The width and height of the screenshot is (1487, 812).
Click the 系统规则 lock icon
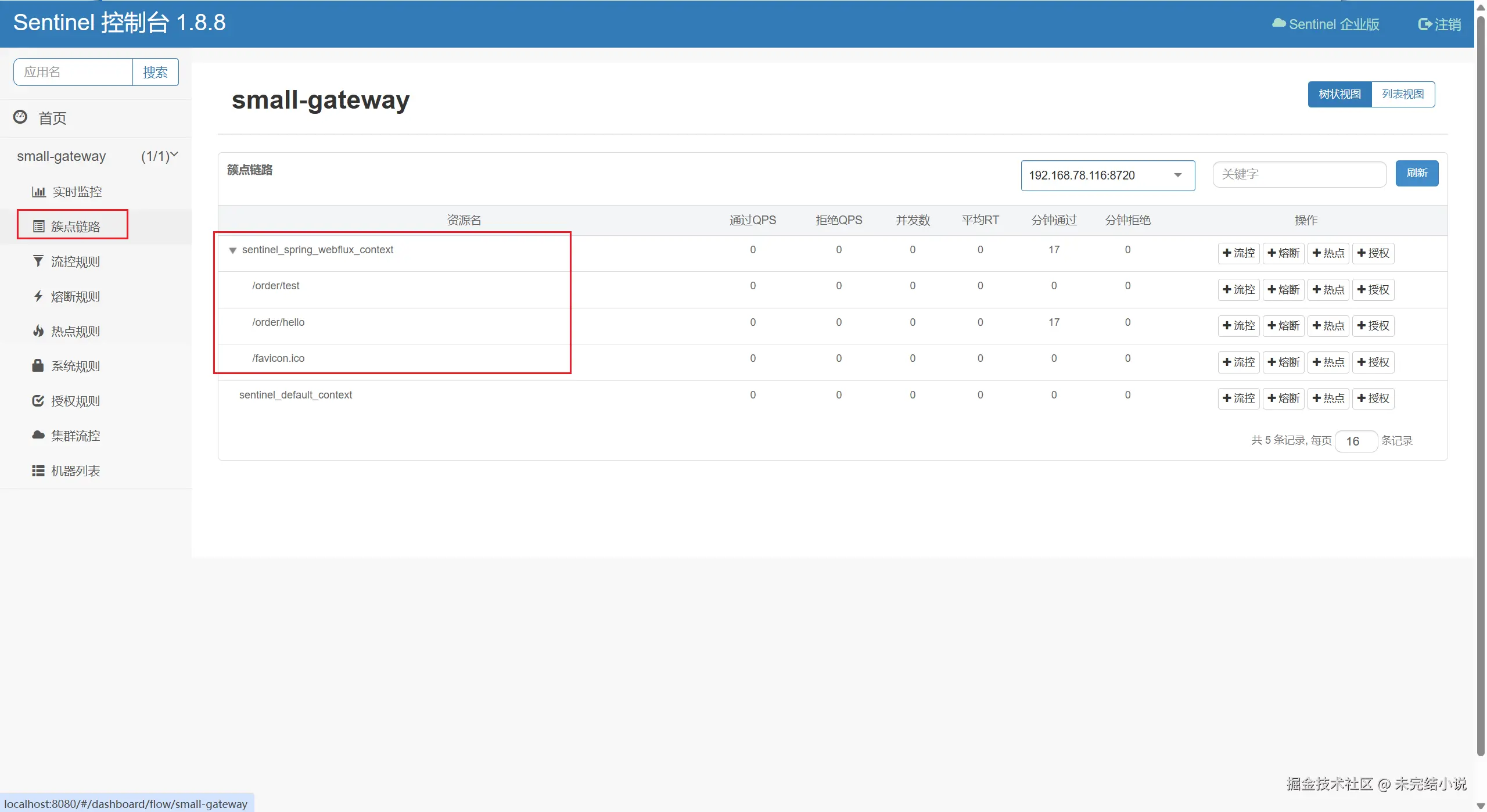tap(38, 366)
